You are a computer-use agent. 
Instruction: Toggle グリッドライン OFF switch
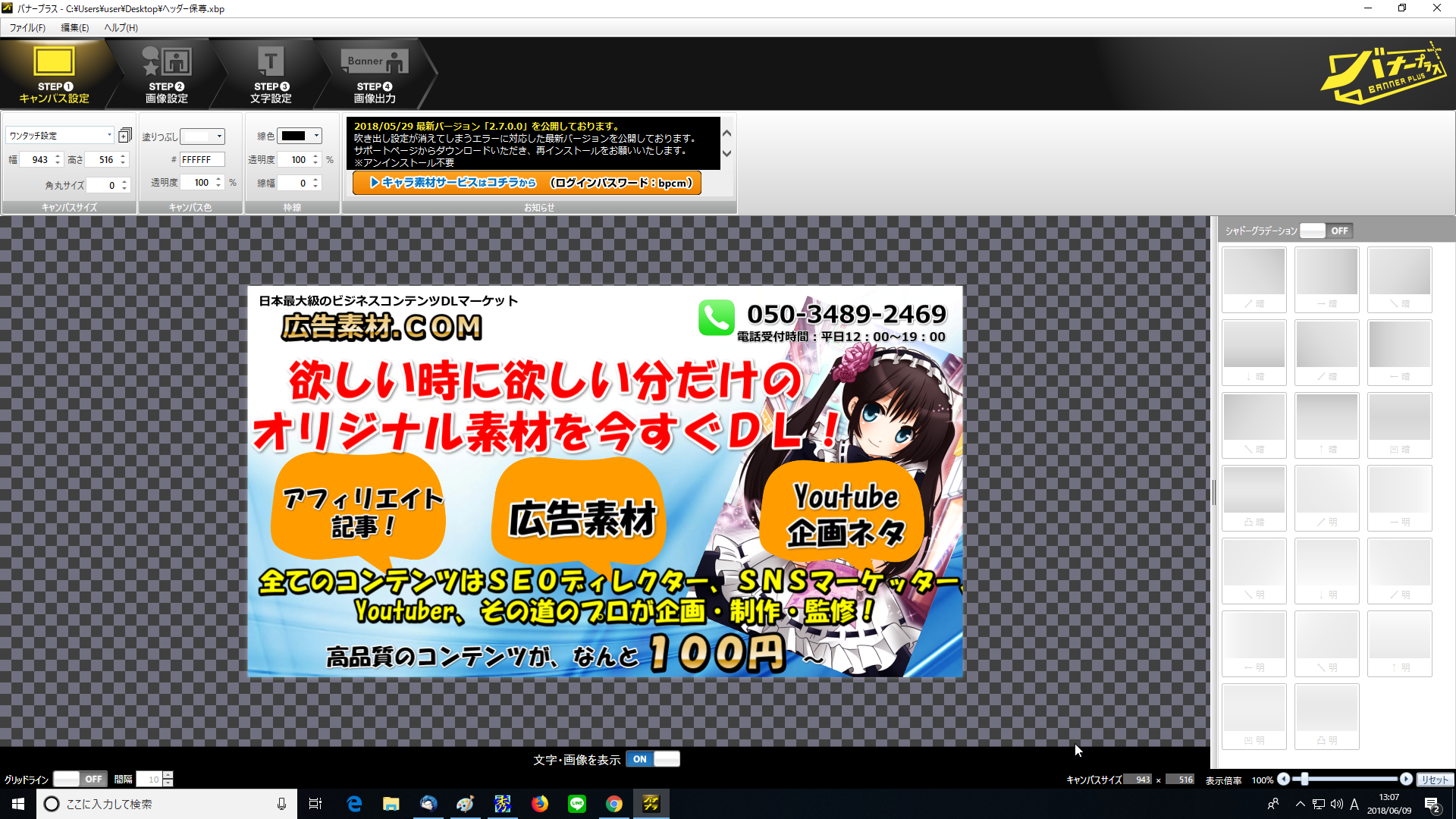[x=80, y=779]
